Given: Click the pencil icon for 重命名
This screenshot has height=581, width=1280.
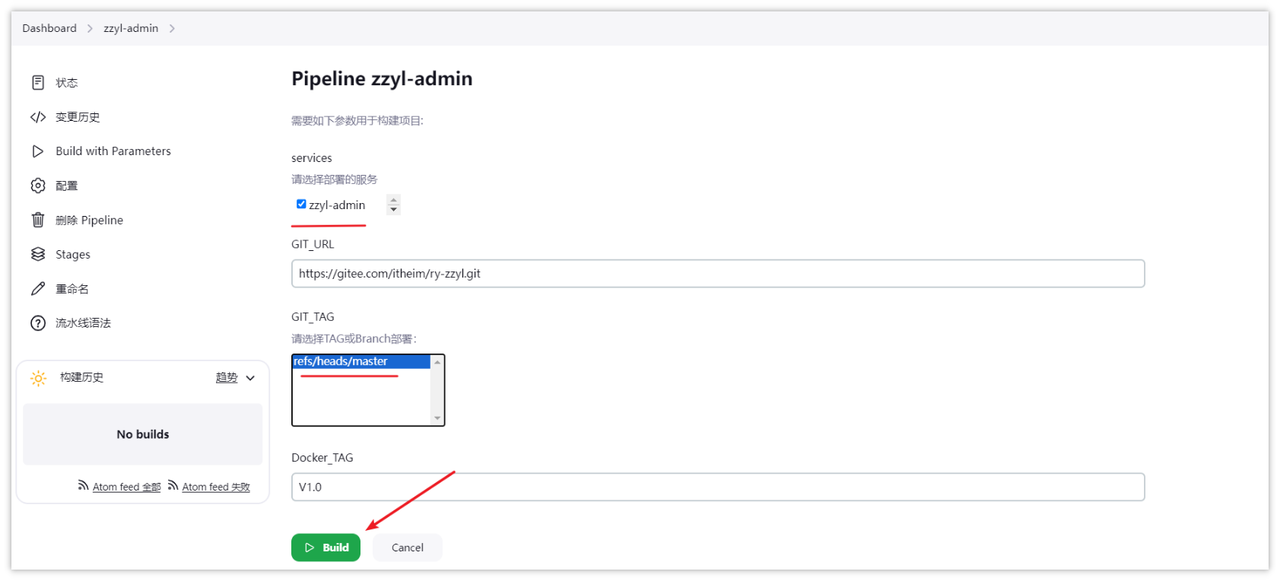Looking at the screenshot, I should [38, 289].
